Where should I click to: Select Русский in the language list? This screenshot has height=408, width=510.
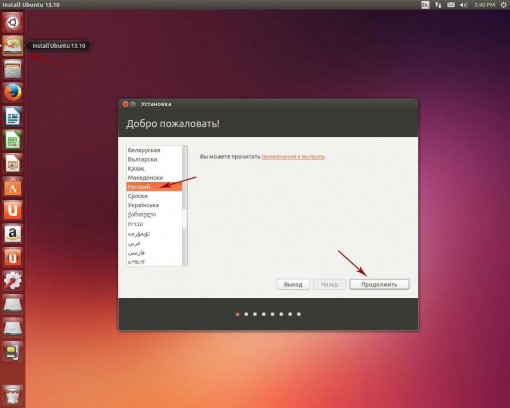pyautogui.click(x=154, y=187)
